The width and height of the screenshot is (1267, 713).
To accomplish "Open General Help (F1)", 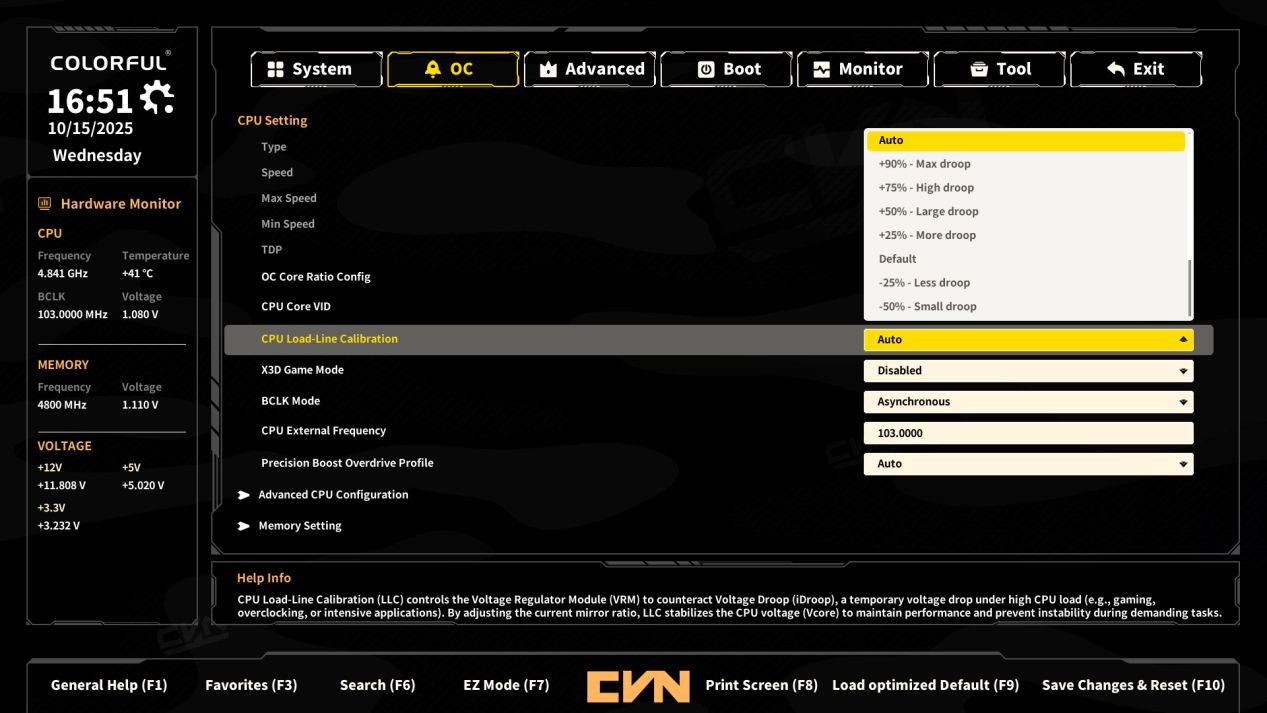I will [x=109, y=685].
